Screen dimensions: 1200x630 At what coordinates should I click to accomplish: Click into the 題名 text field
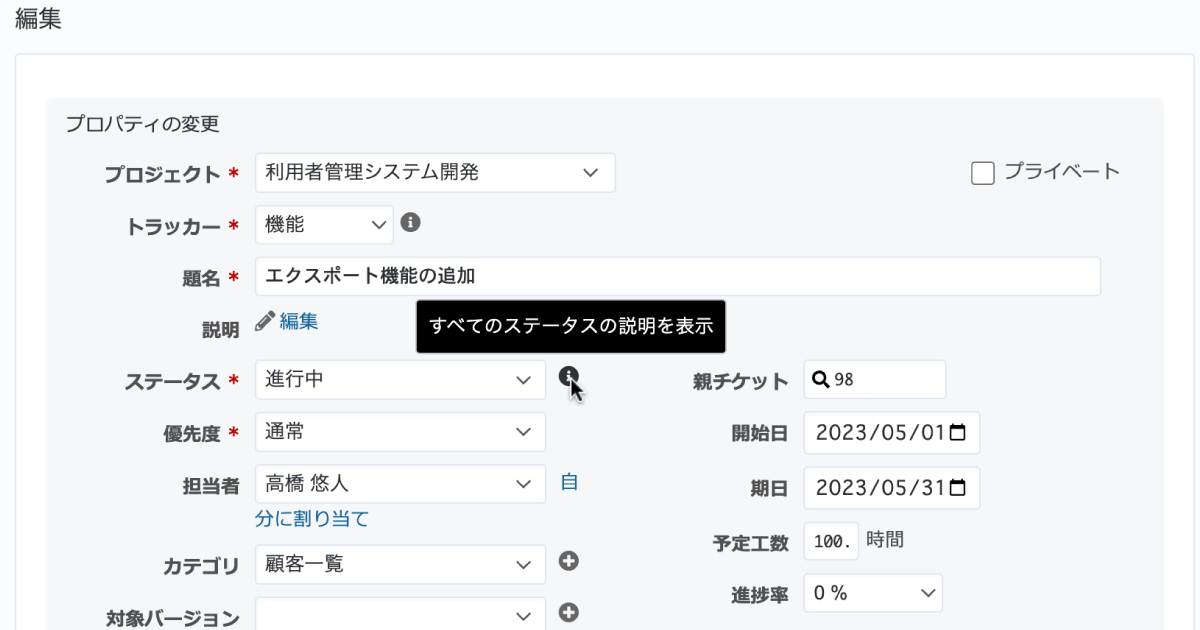point(677,277)
